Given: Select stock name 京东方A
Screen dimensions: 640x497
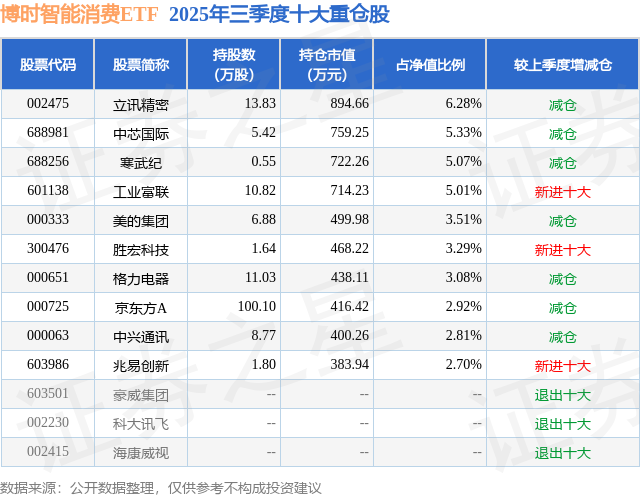Looking at the screenshot, I should click(141, 308).
